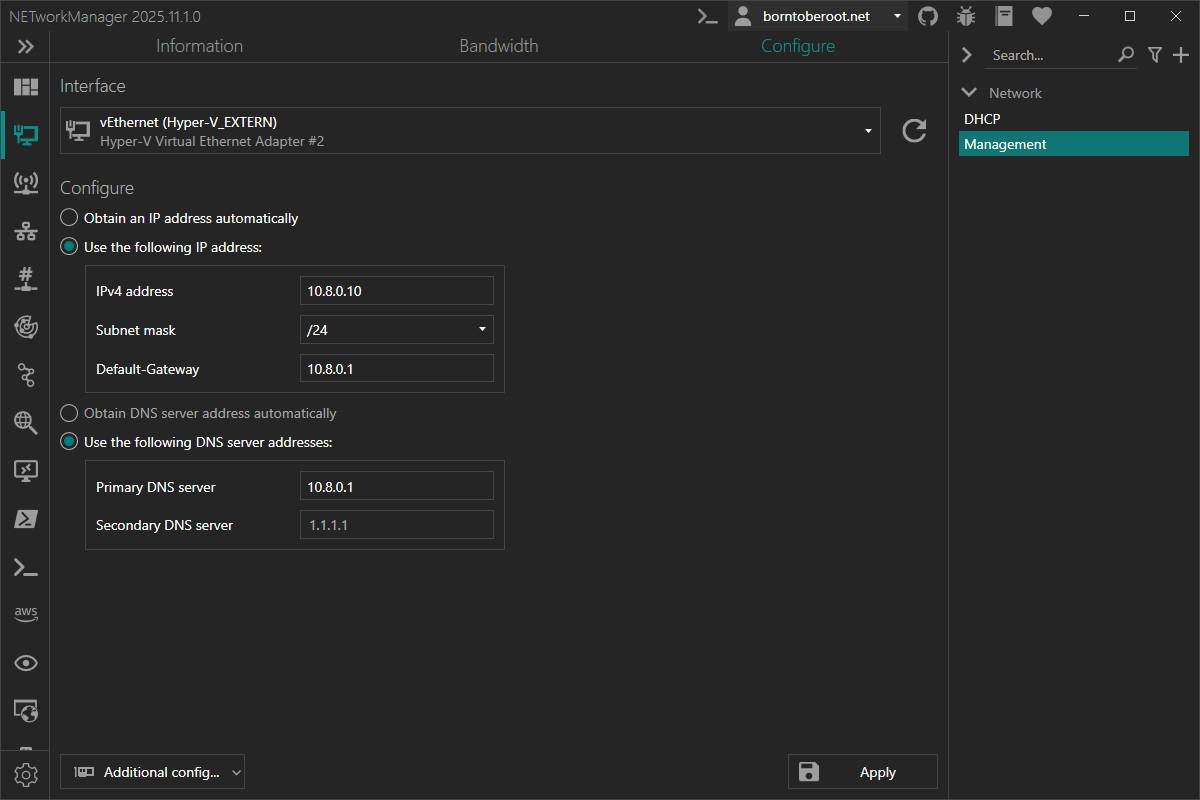Select Obtain DNS server address automatically
Image resolution: width=1200 pixels, height=800 pixels.
tap(68, 412)
